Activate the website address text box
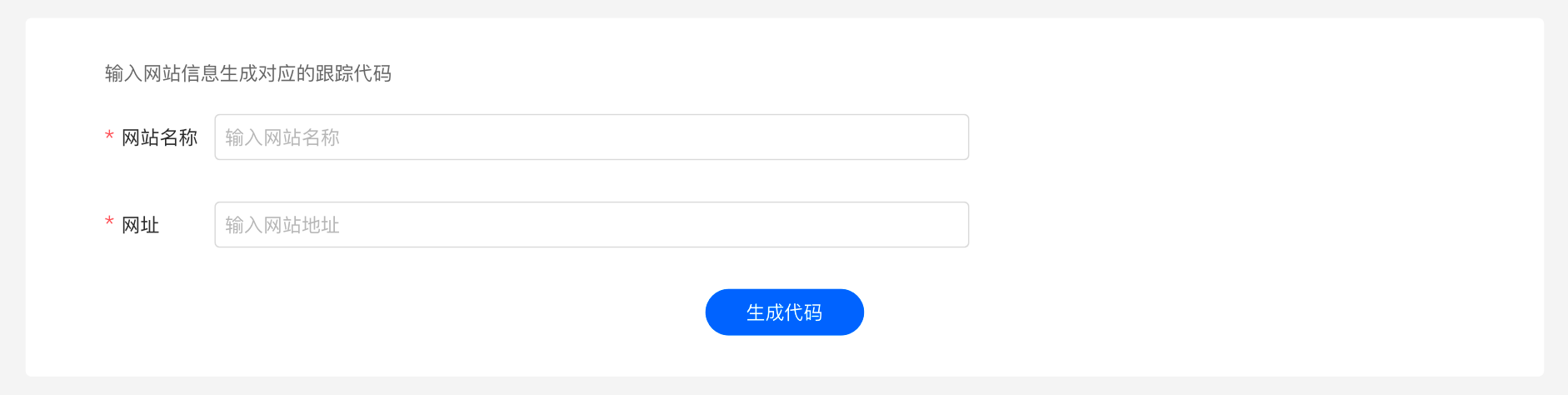 pyautogui.click(x=592, y=224)
